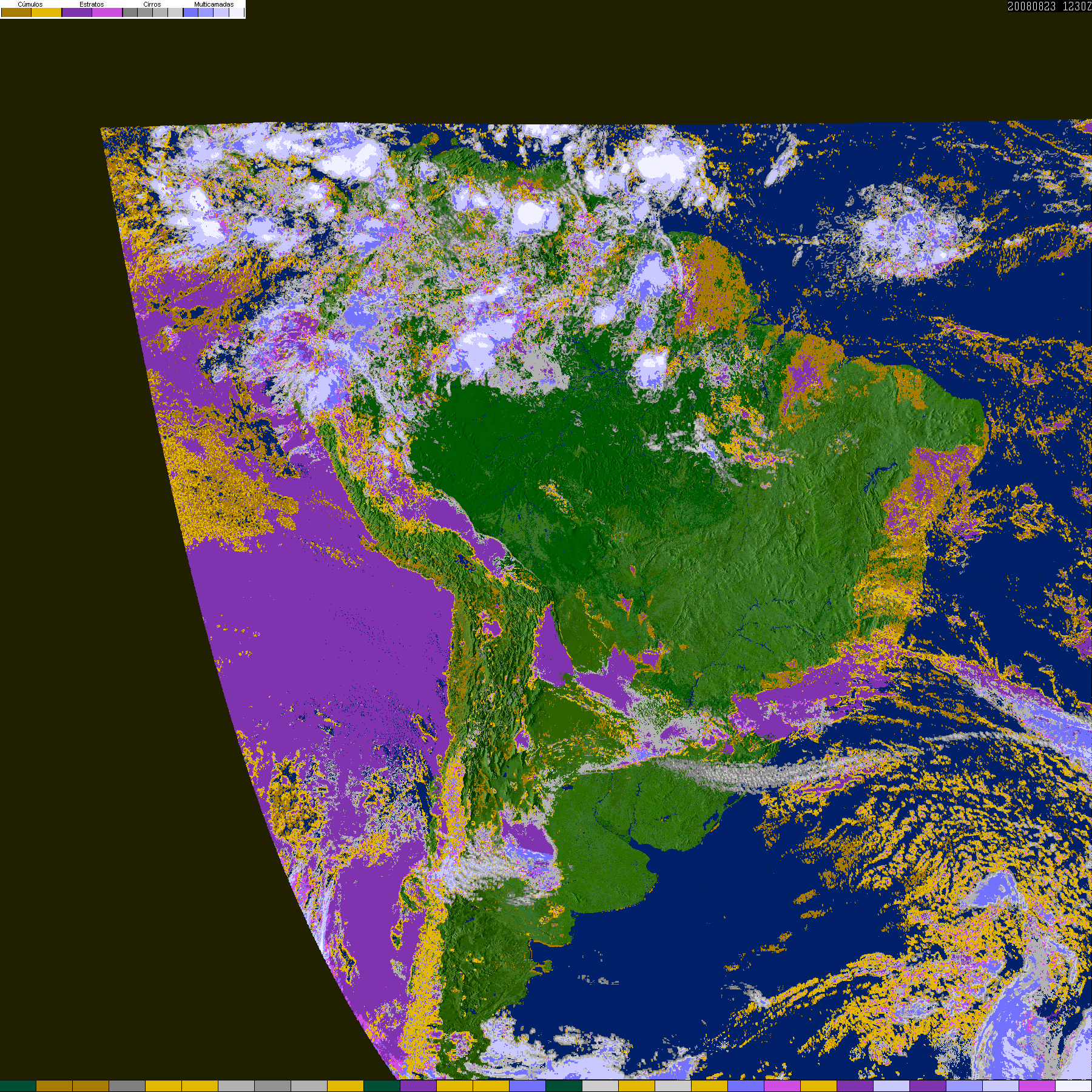
Task: Click the 'Cúmulos' legend label
Action: pyautogui.click(x=30, y=4)
